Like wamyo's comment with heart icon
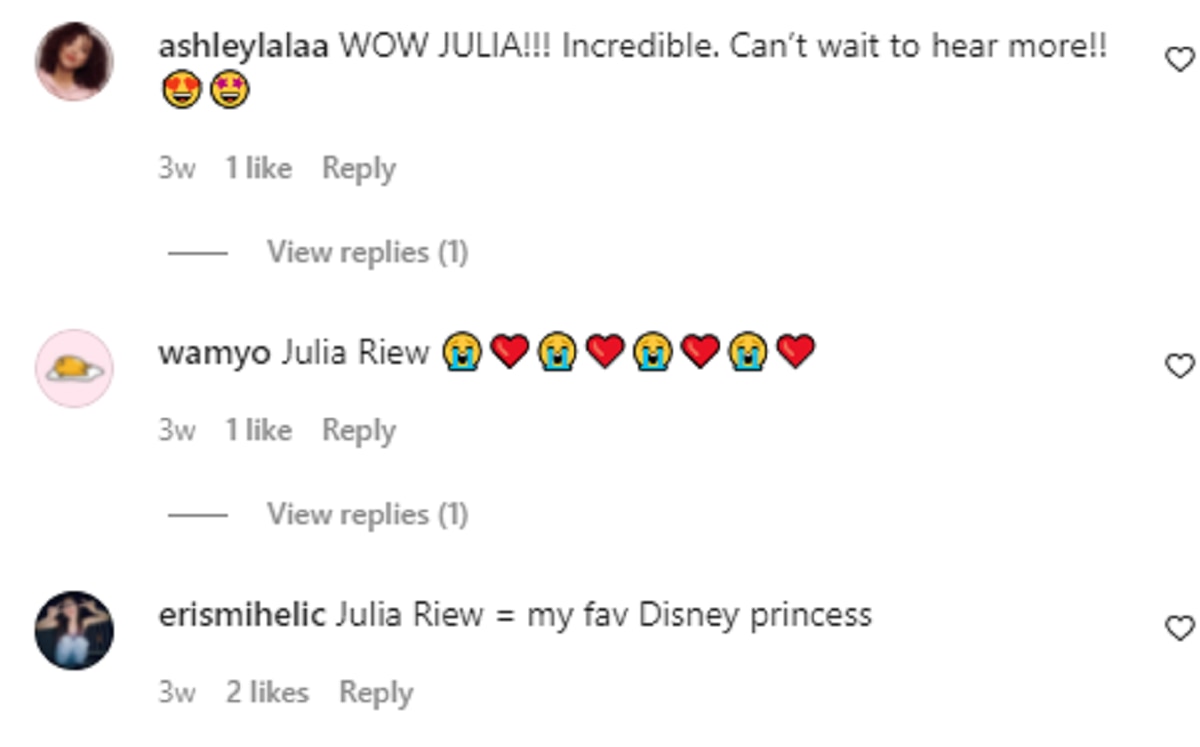This screenshot has height=747, width=1200. point(1181,366)
